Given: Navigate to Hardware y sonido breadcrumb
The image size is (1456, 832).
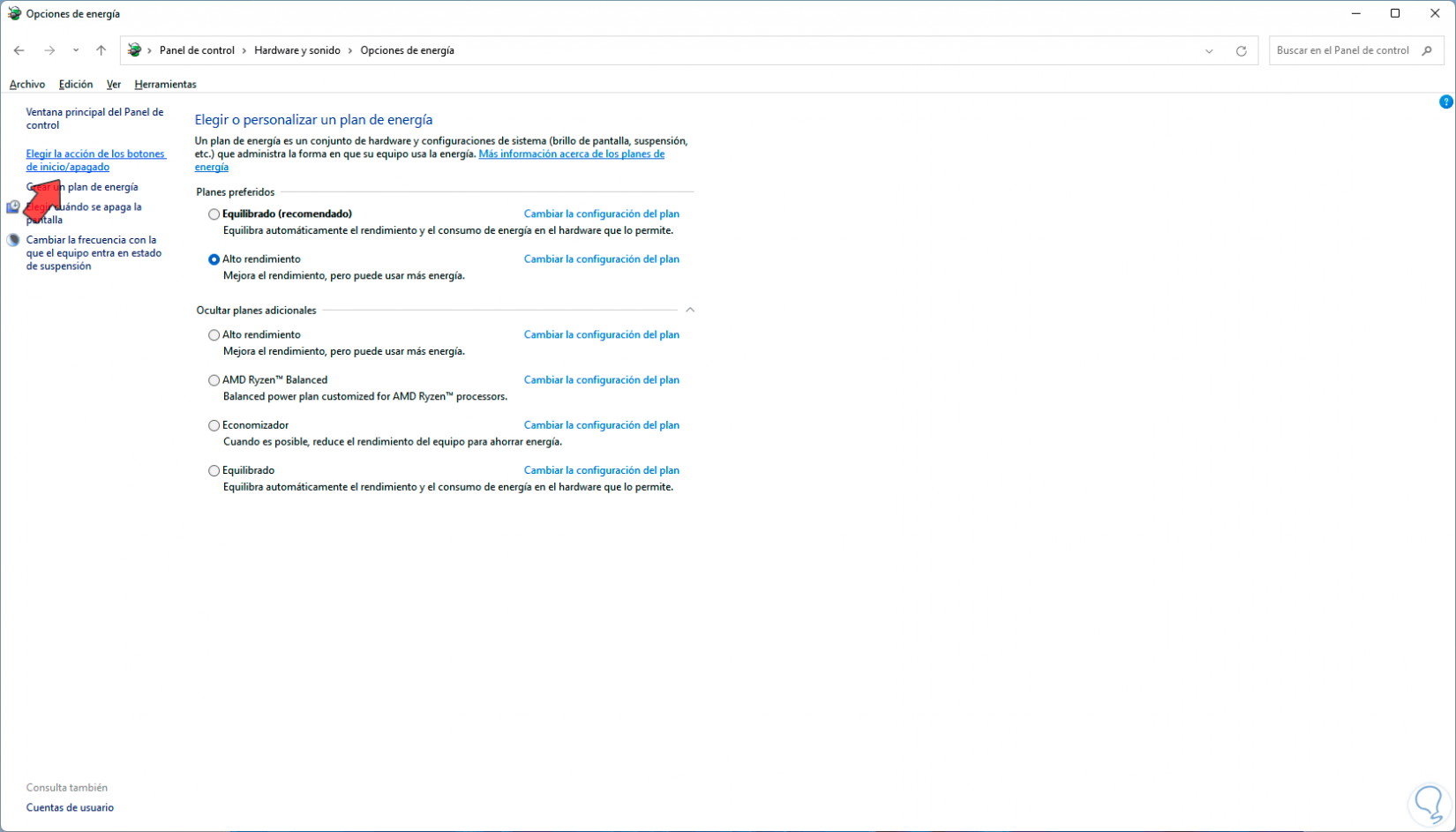Looking at the screenshot, I should [x=297, y=50].
